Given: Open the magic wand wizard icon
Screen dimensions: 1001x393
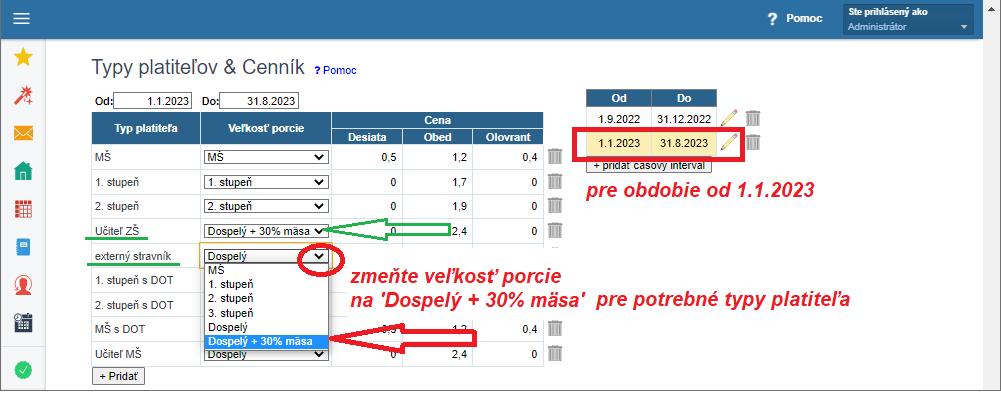Looking at the screenshot, I should (x=24, y=96).
